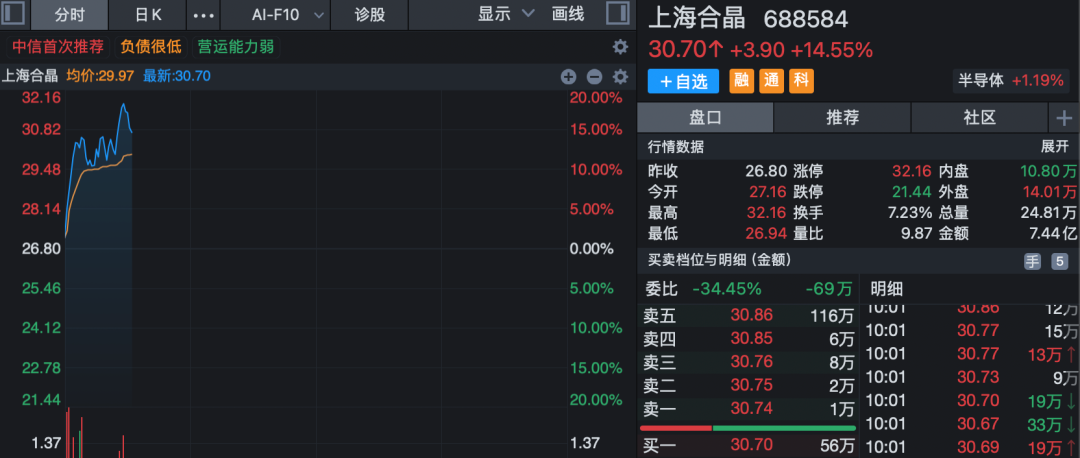Expand 行情数据 with 展开
Image resolution: width=1080 pixels, height=458 pixels.
(x=1055, y=147)
